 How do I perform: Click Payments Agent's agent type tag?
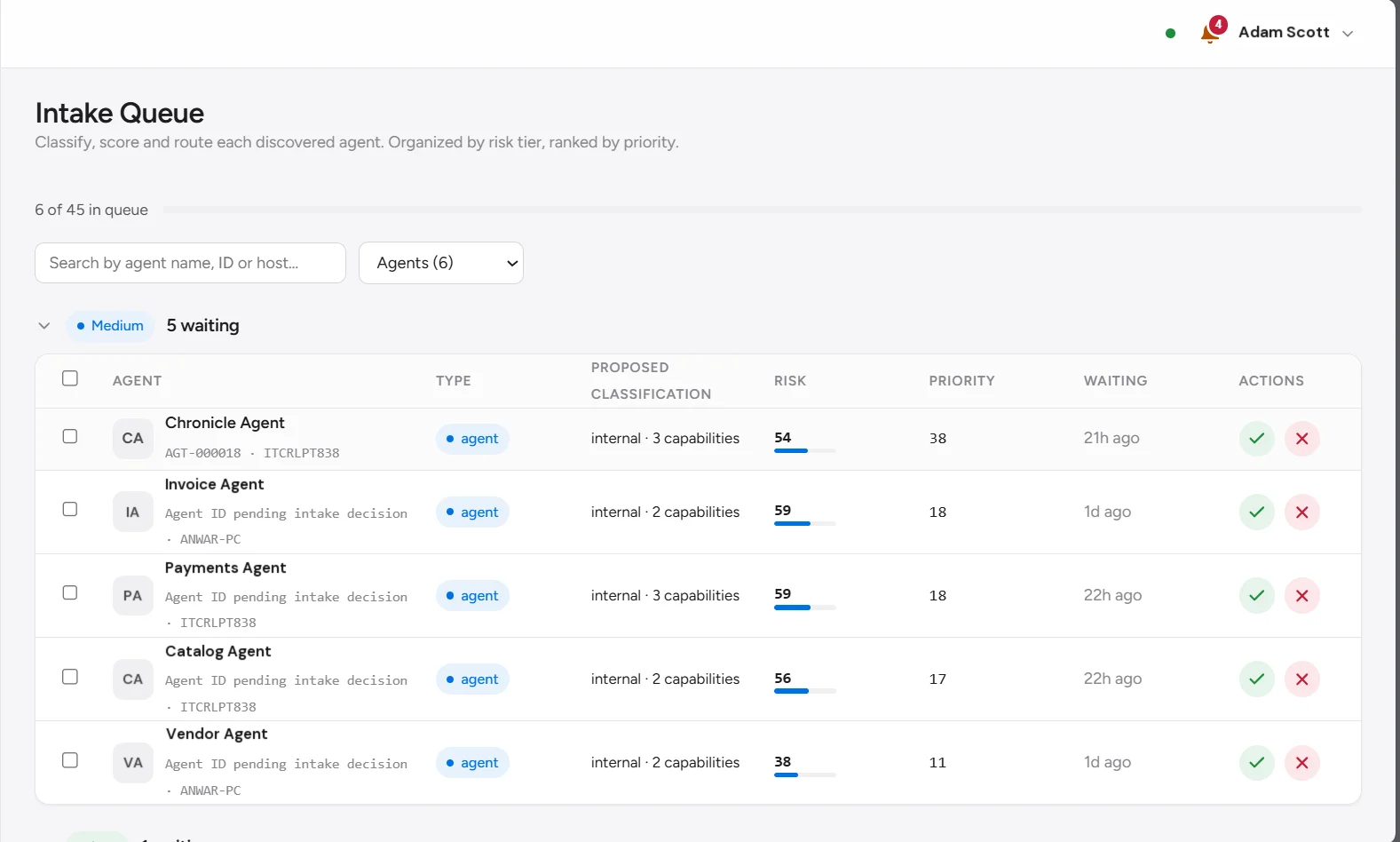click(x=472, y=596)
